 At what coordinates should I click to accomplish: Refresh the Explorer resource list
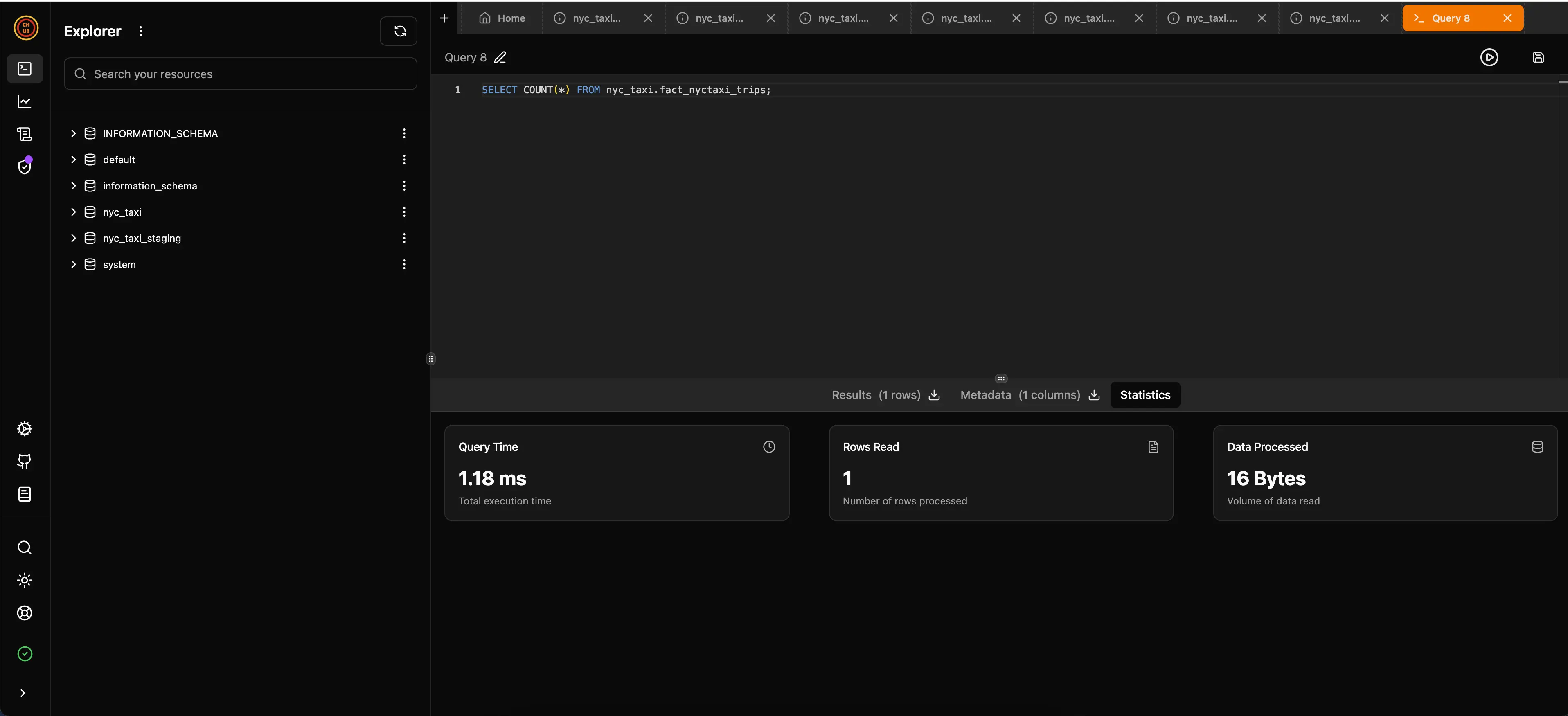(399, 30)
